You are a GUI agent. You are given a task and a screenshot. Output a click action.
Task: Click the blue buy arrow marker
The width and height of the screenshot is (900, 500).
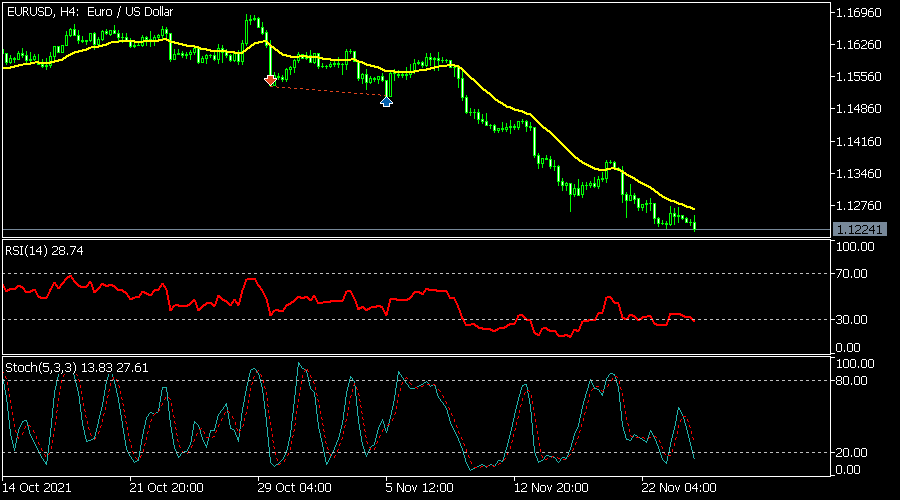tap(386, 102)
